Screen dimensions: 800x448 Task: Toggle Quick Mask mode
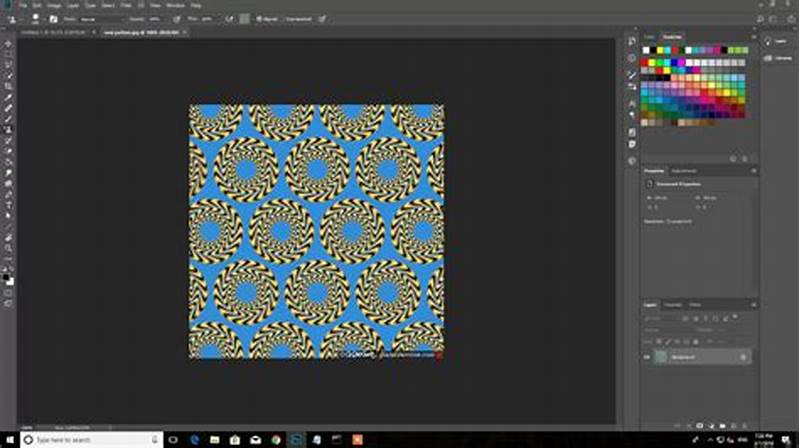coord(8,293)
